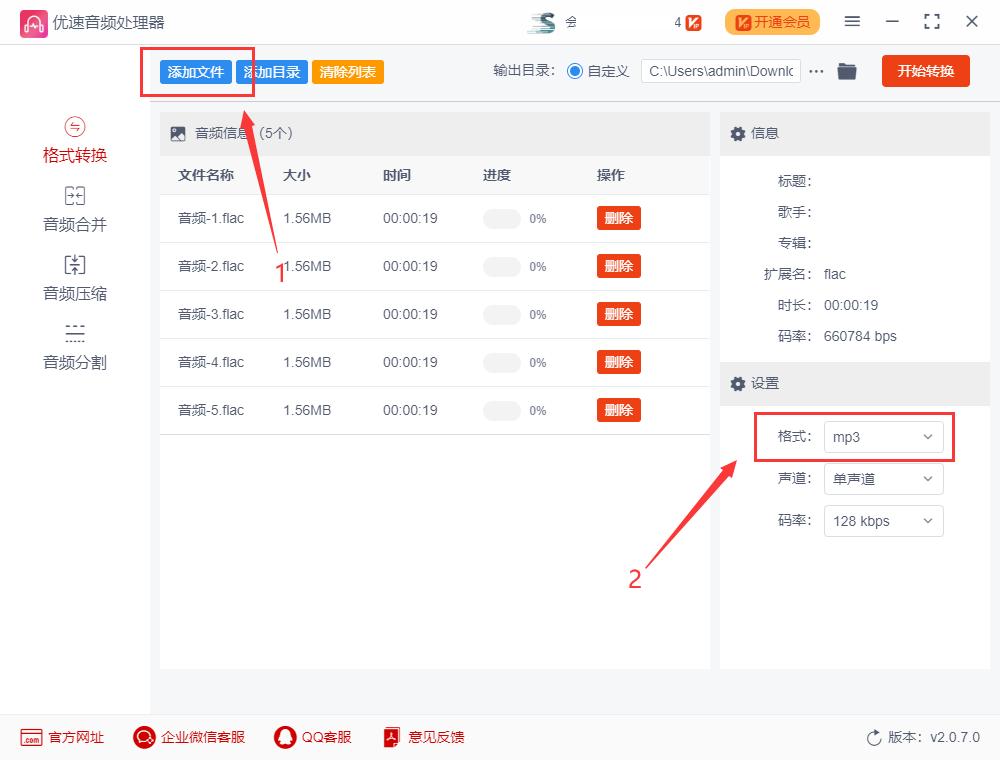Image resolution: width=1000 pixels, height=760 pixels.
Task: Open the 码率 bitrate dropdown showing 128 kbps
Action: coord(882,521)
